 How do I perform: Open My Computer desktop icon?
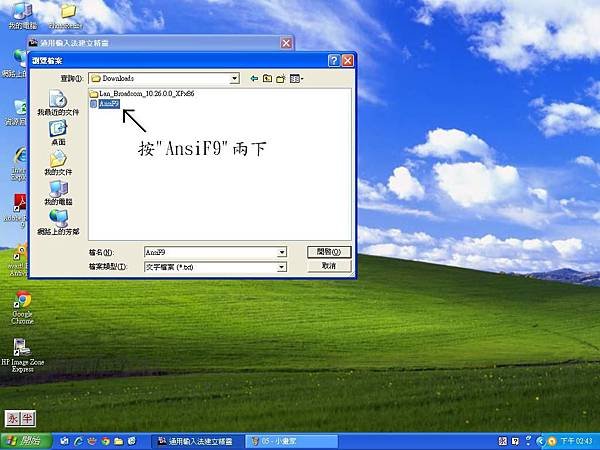click(x=22, y=16)
